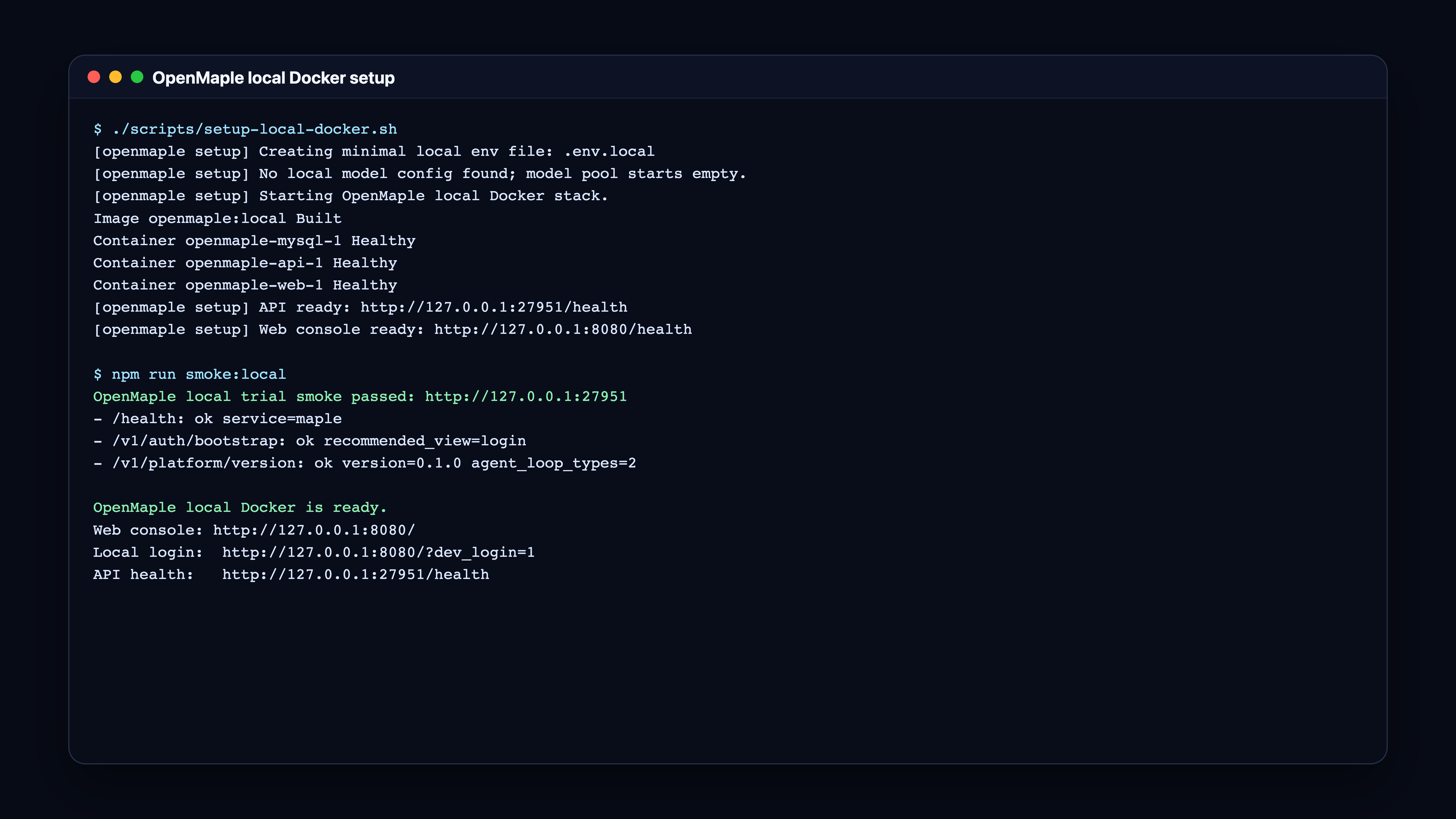The width and height of the screenshot is (1456, 819).
Task: Click the yellow minimize window dot
Action: pos(115,77)
